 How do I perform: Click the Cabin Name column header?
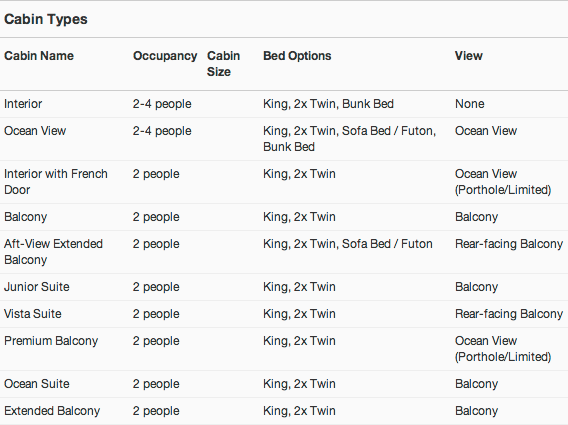[x=39, y=56]
